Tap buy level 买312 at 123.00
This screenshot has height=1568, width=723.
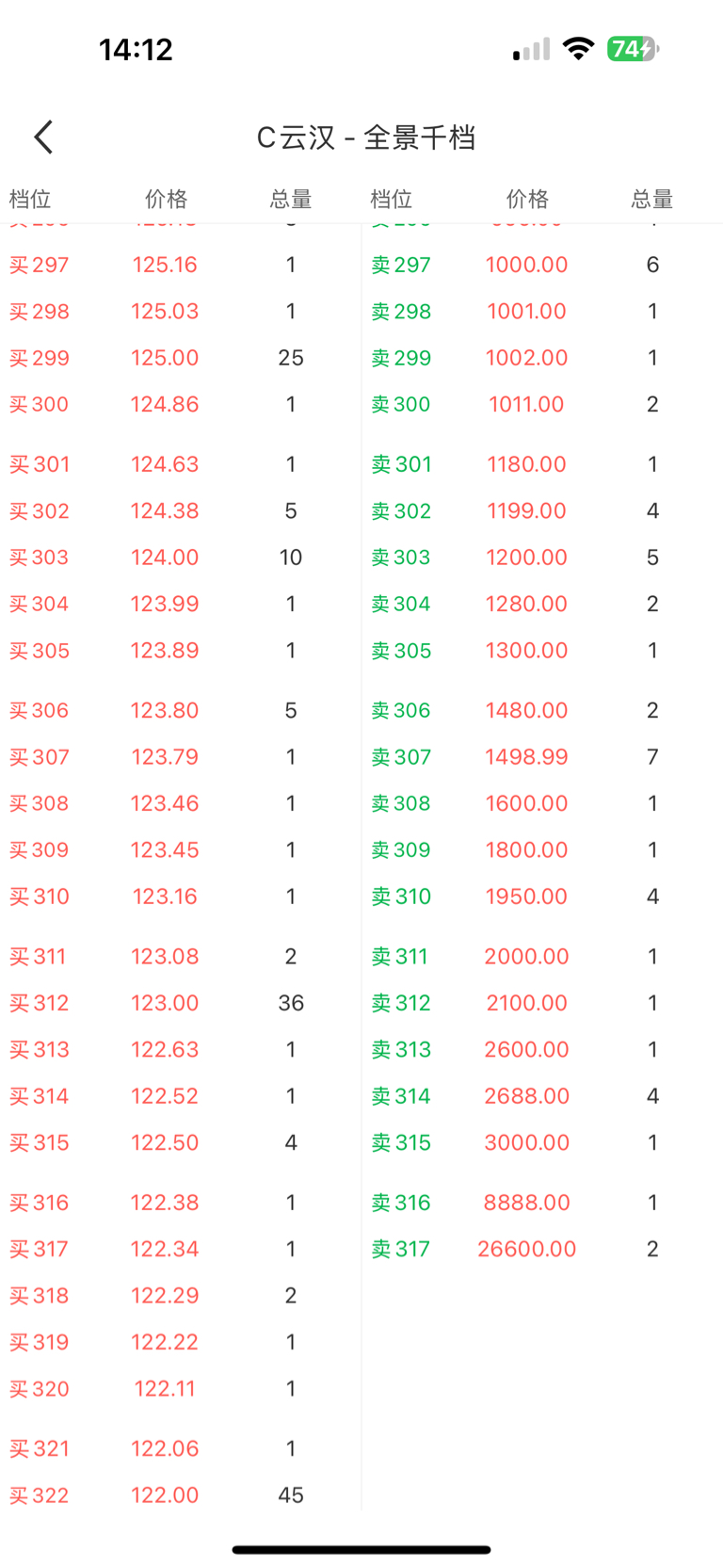[40, 1003]
